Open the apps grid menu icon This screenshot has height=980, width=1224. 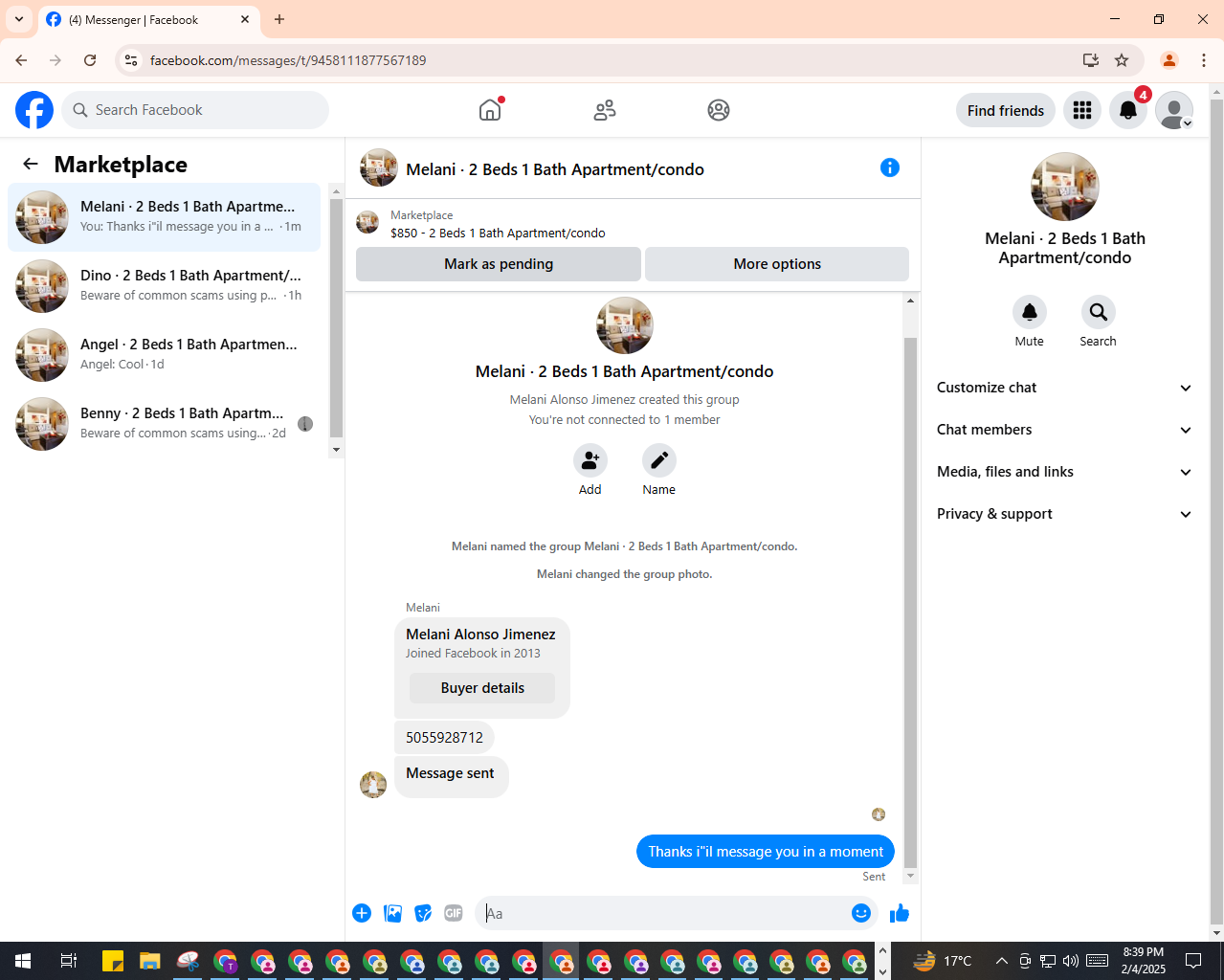pyautogui.click(x=1082, y=110)
